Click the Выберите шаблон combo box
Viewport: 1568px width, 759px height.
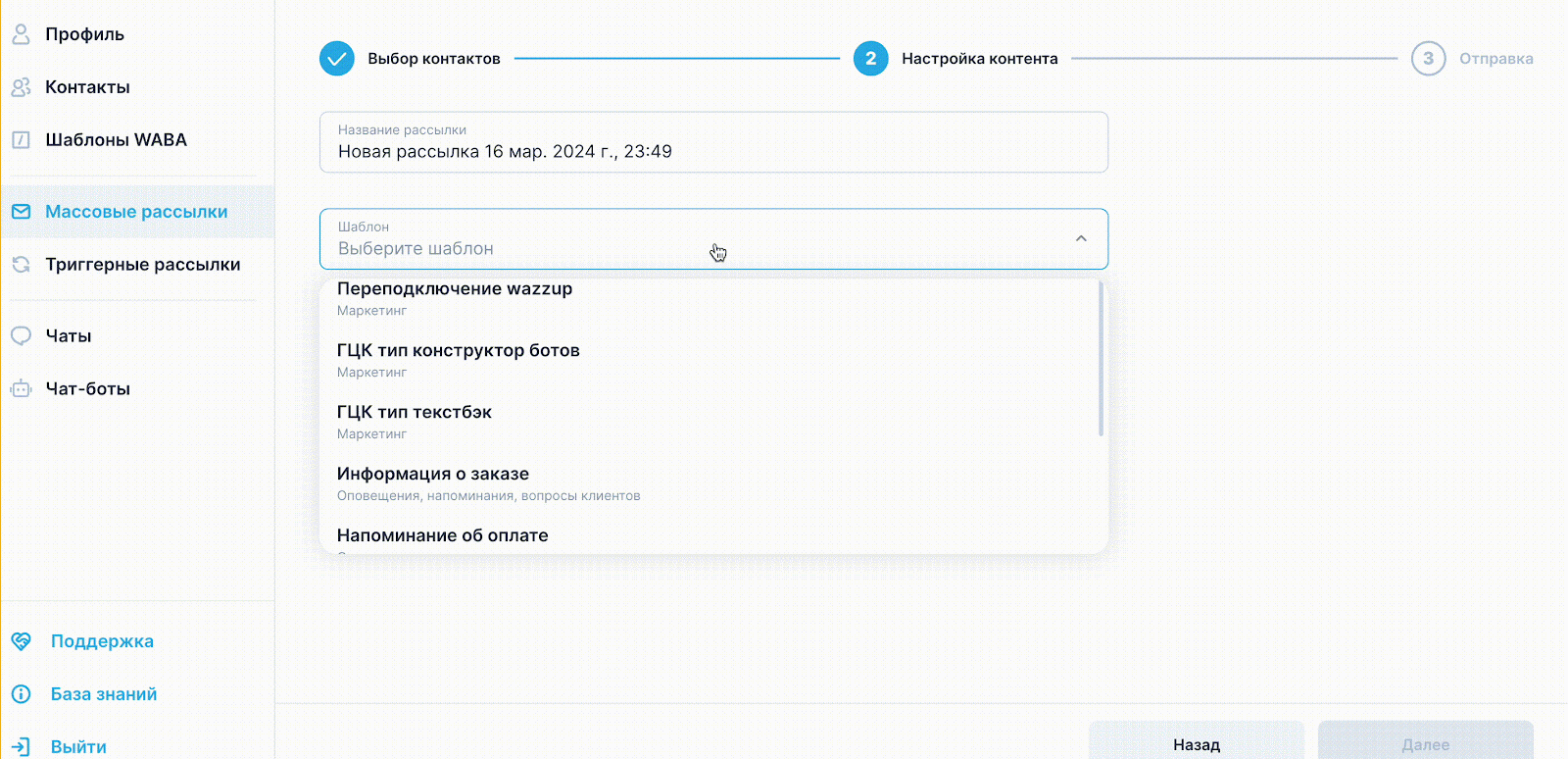[713, 238]
